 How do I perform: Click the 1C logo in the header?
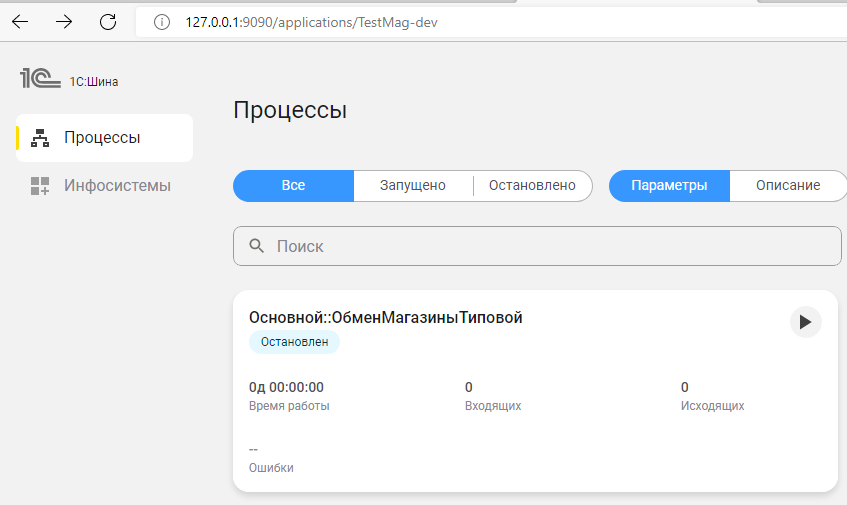pyautogui.click(x=40, y=80)
